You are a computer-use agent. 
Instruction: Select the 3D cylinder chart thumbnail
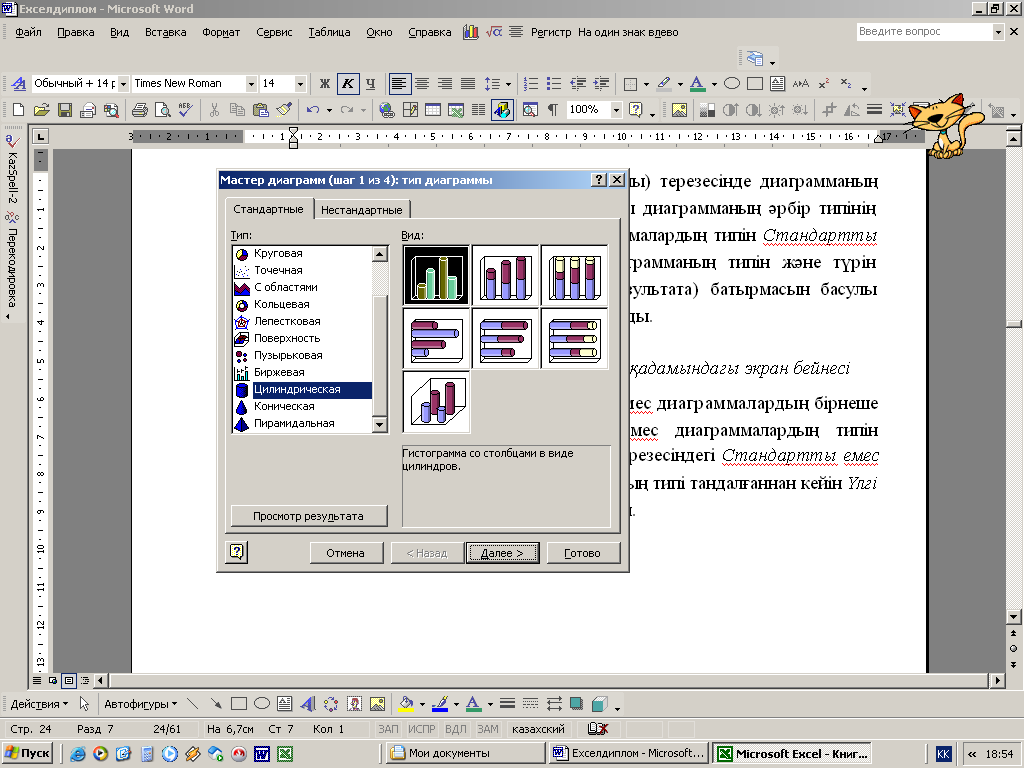pos(436,402)
